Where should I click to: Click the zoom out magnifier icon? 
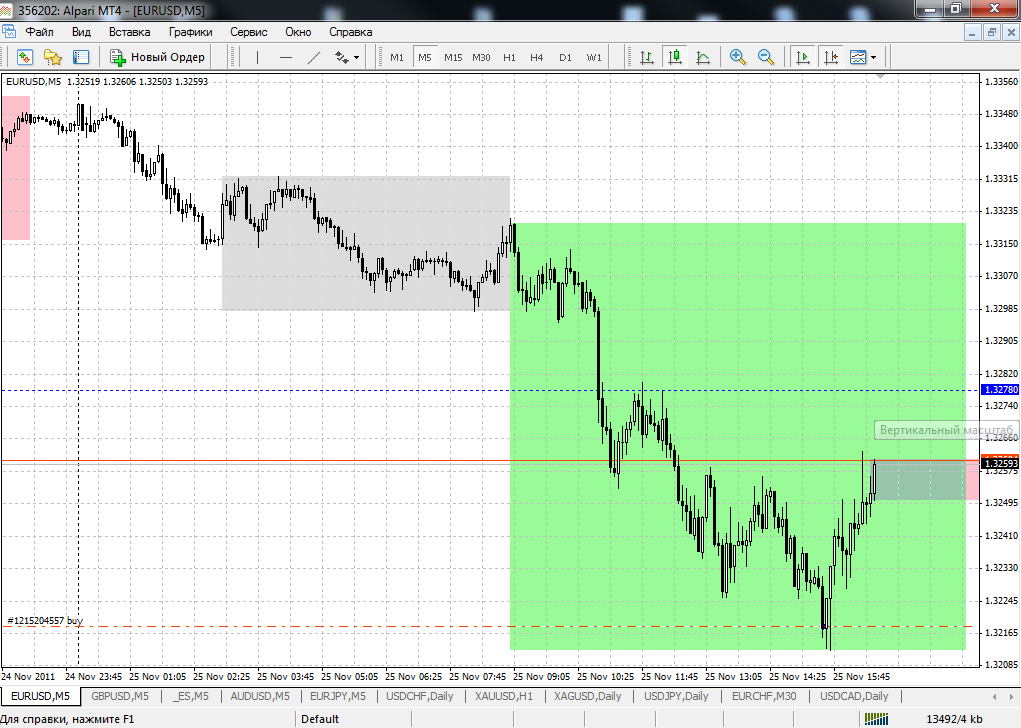tap(766, 57)
